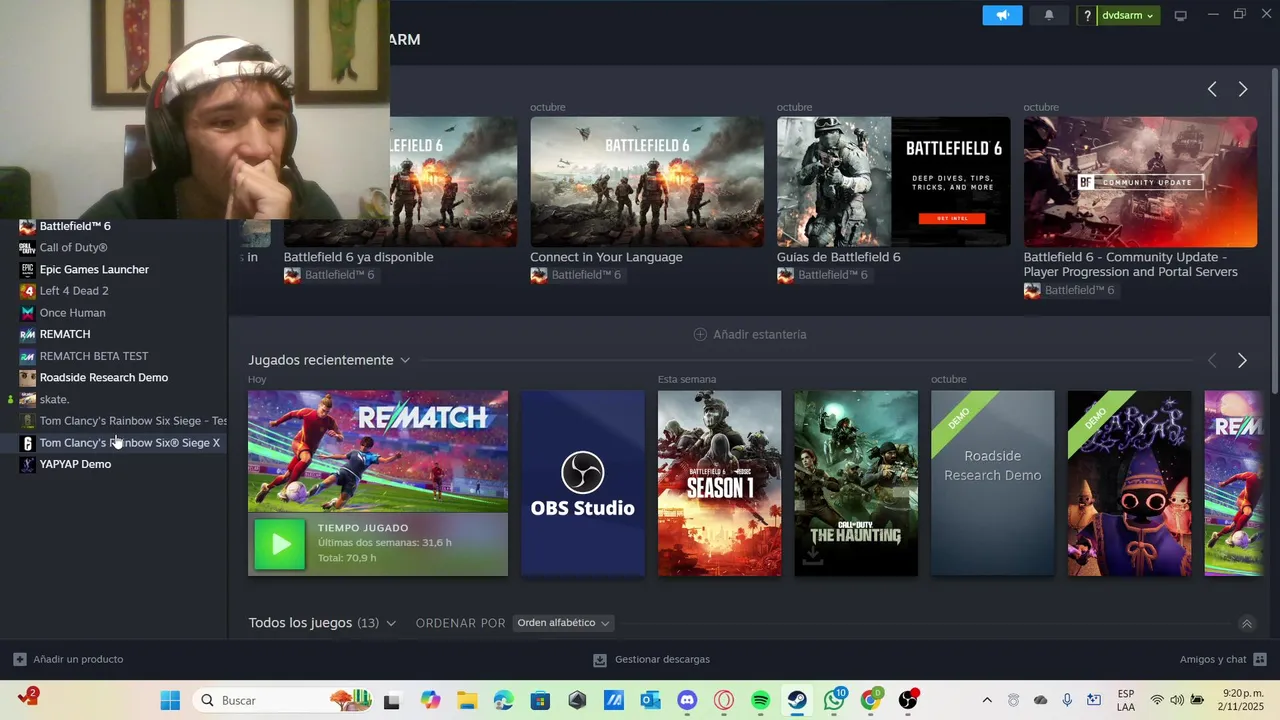This screenshot has width=1280, height=720.
Task: Select Once Human in the library list
Action: (x=72, y=312)
